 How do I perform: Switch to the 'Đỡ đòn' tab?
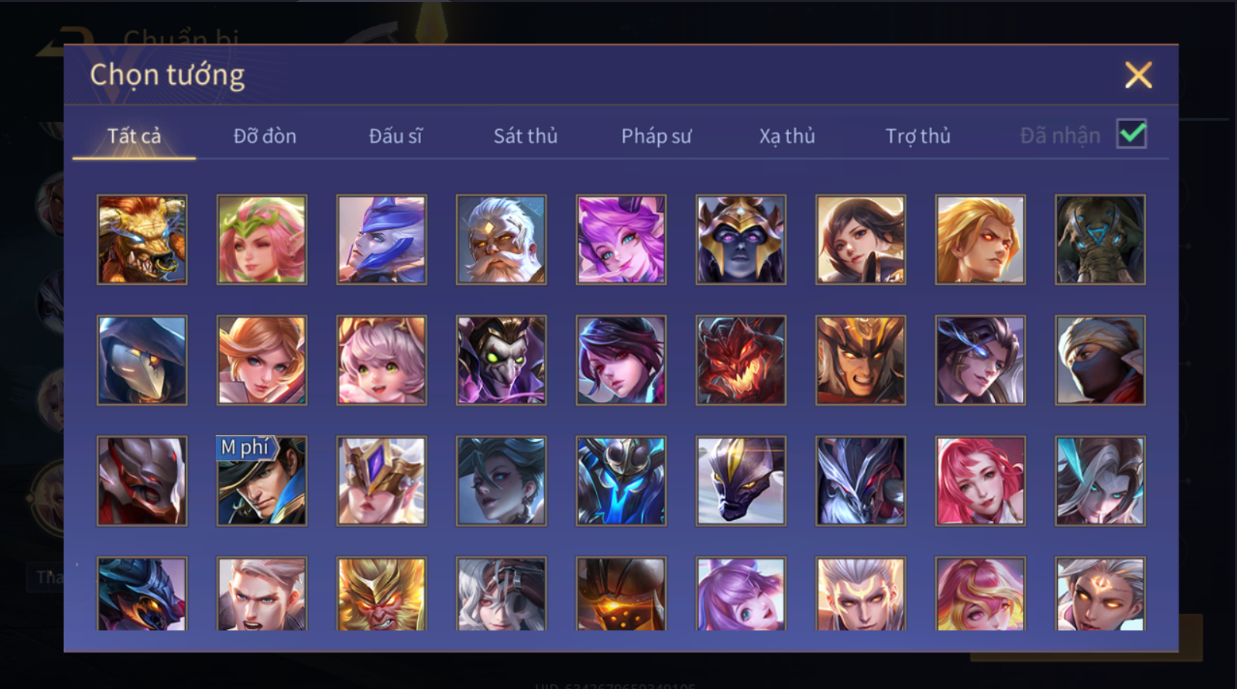tap(265, 136)
